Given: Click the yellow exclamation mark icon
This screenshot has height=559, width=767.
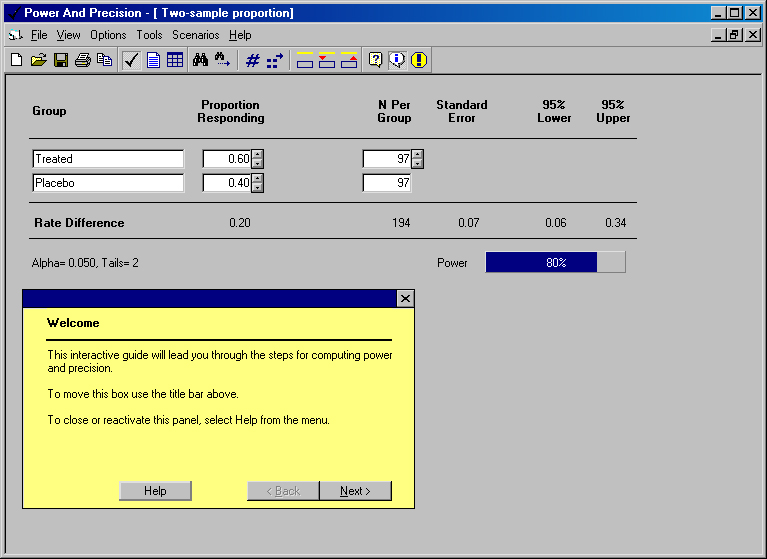Looking at the screenshot, I should [419, 60].
